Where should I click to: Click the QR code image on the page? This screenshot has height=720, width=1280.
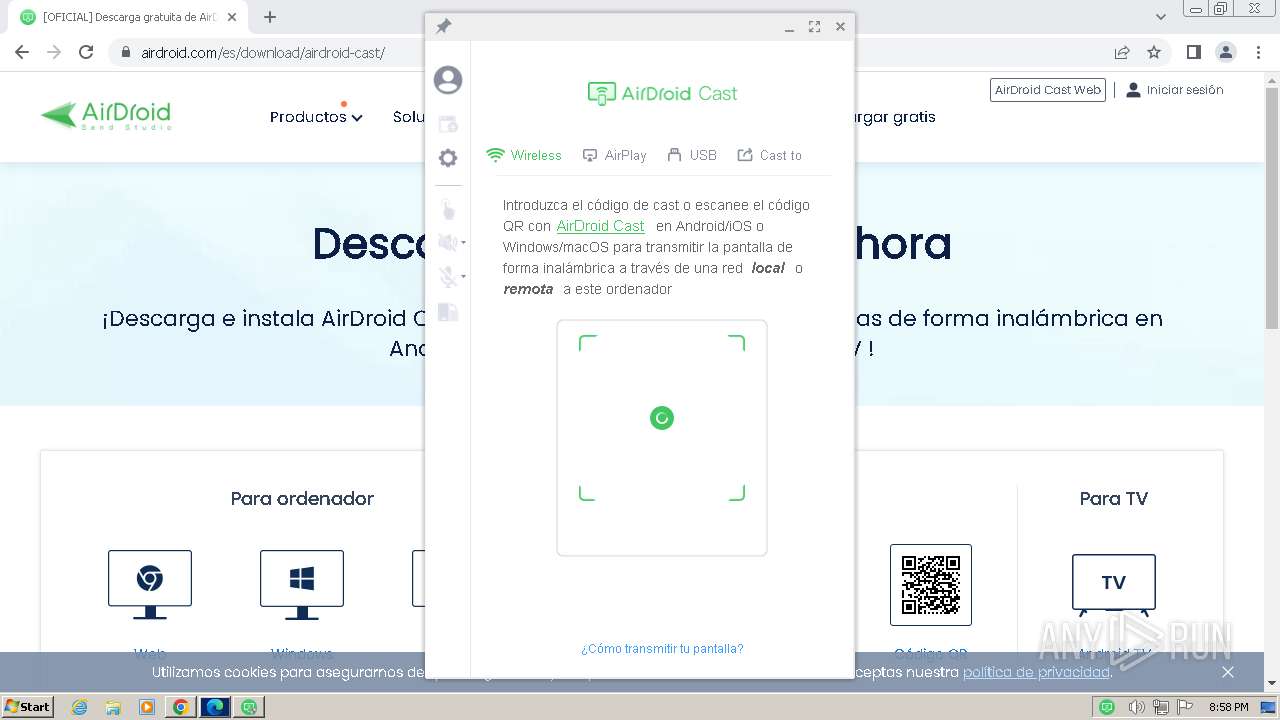[931, 585]
